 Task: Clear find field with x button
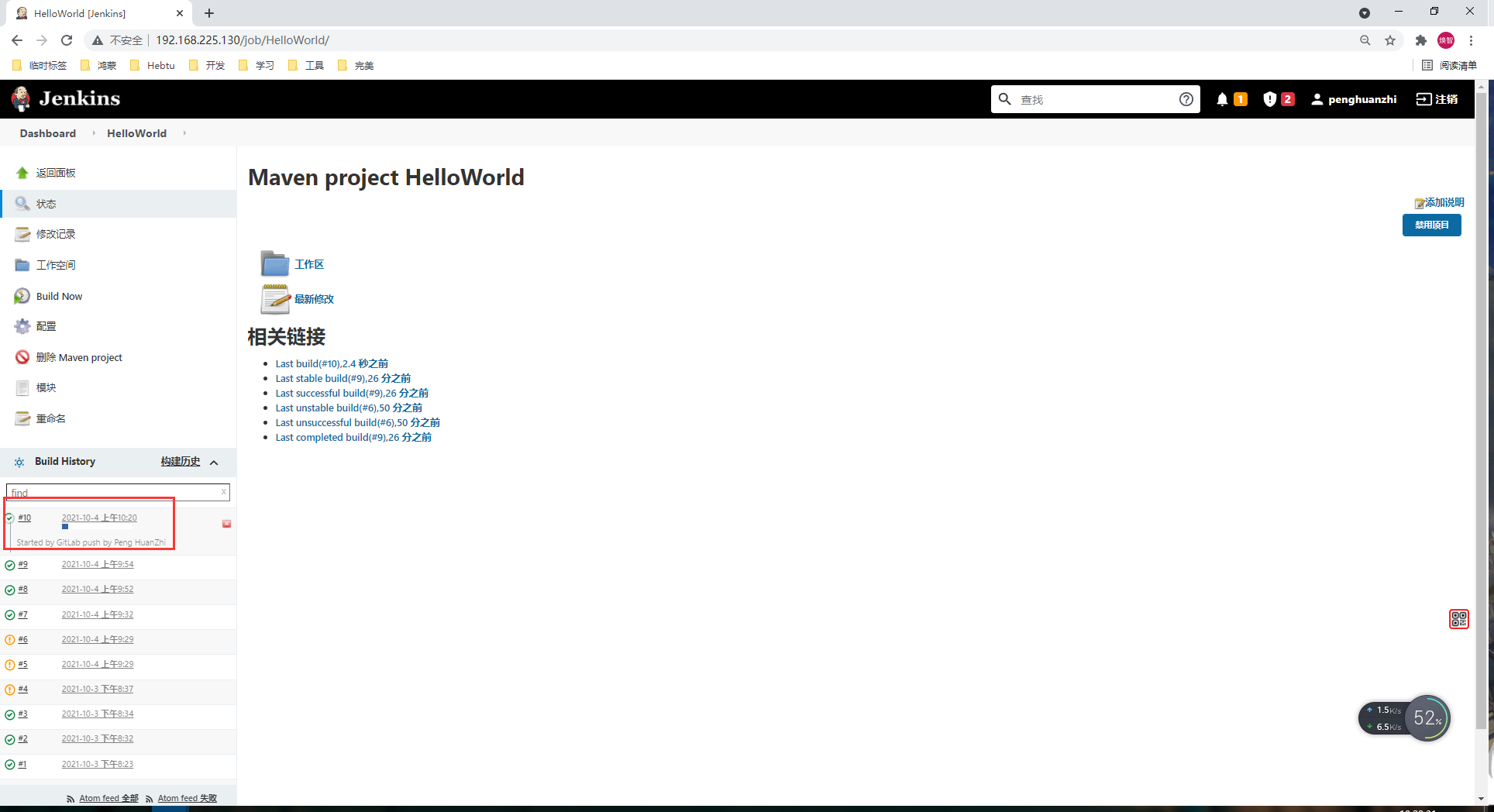pos(224,491)
